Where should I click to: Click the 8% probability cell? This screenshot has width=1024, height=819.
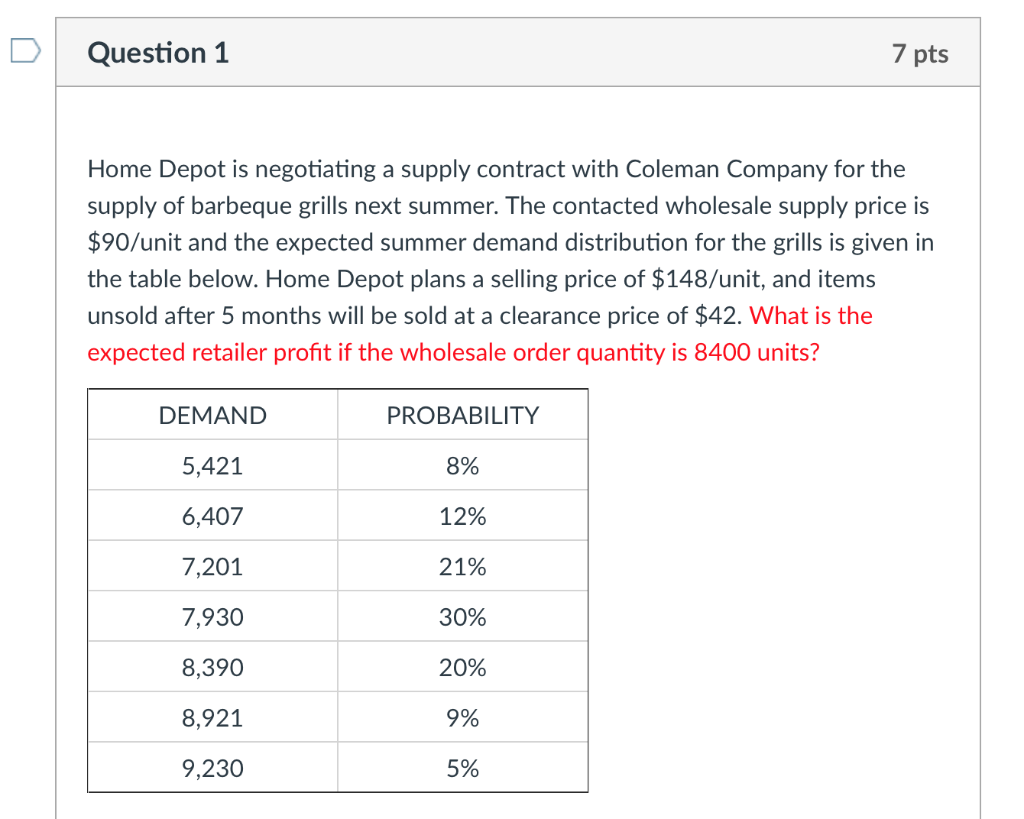[462, 465]
